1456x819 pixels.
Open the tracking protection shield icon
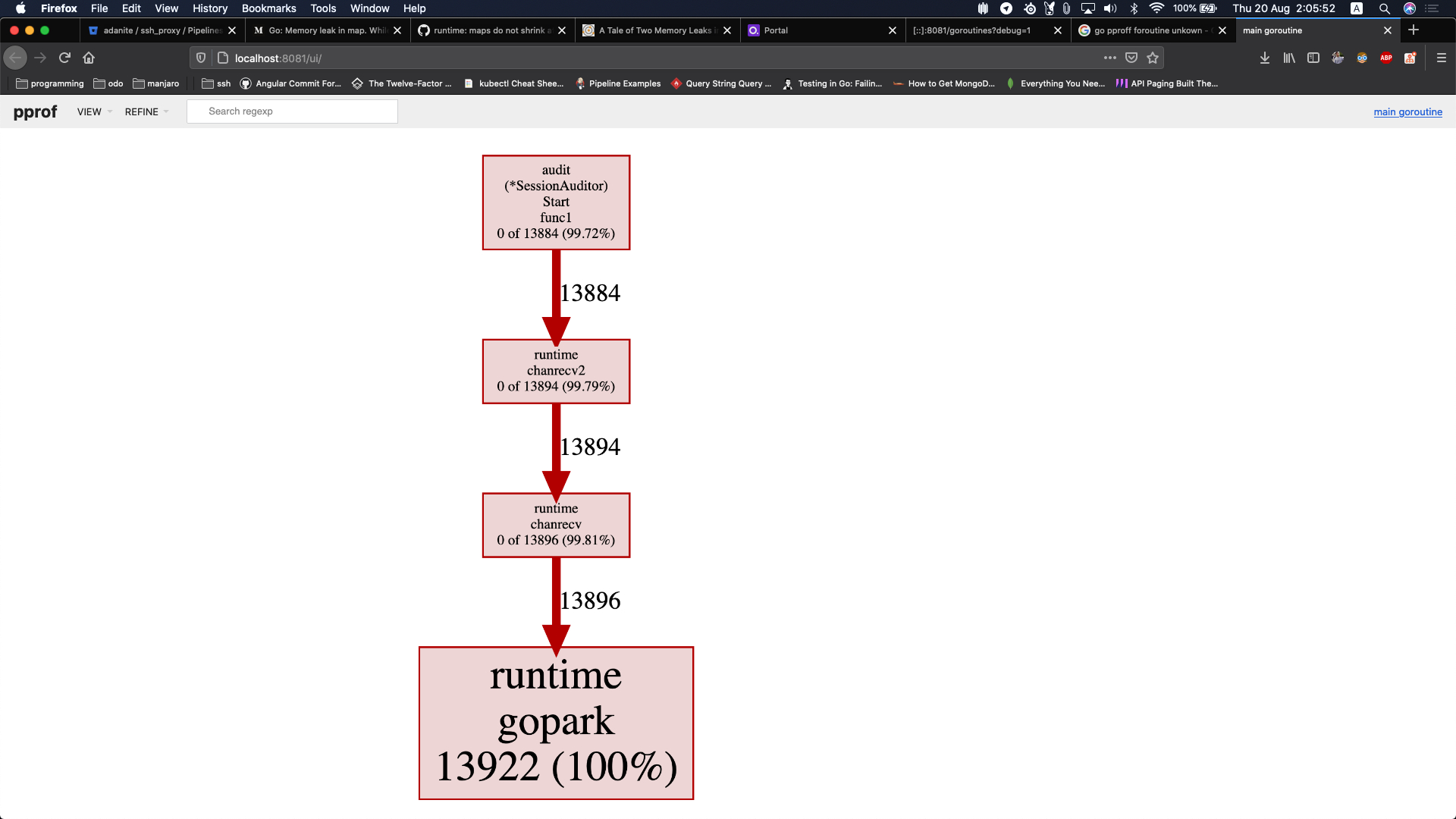(x=201, y=58)
